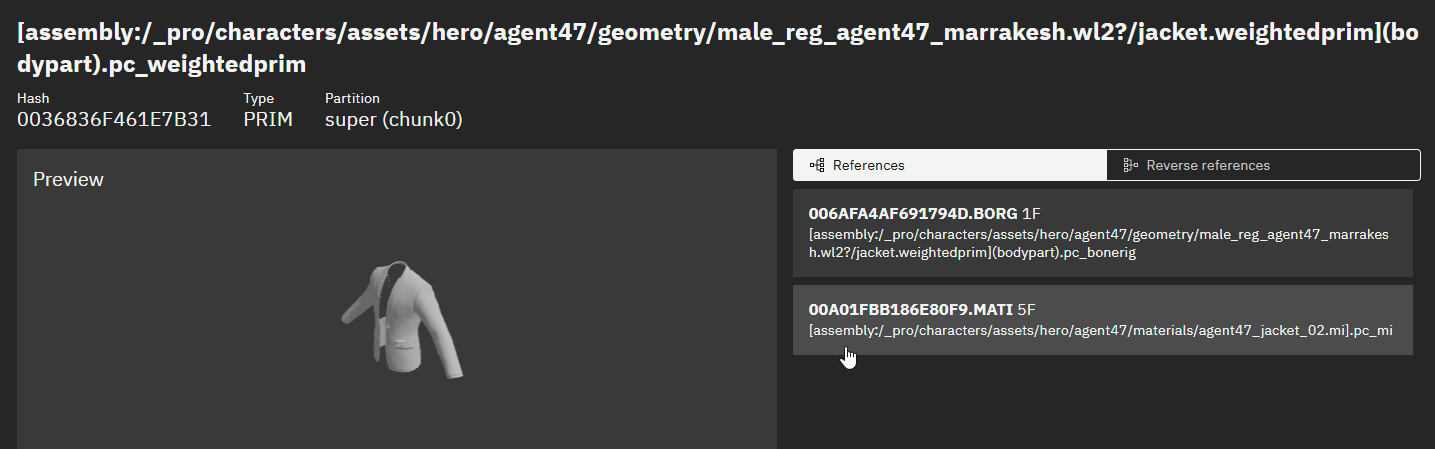The height and width of the screenshot is (449, 1435).
Task: Select the hash value 0036836F461E7B31
Action: (x=114, y=120)
